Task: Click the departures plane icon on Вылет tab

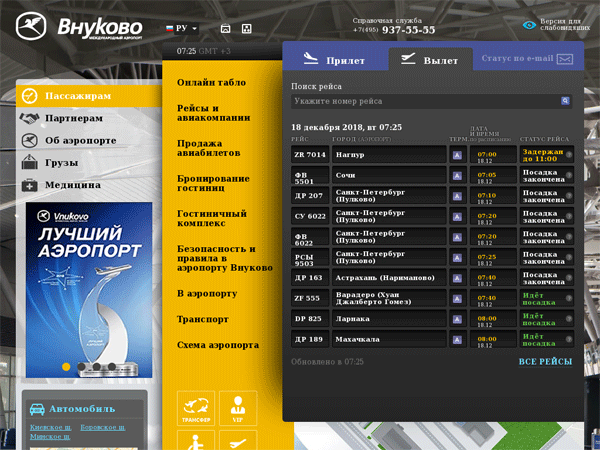Action: pyautogui.click(x=408, y=58)
